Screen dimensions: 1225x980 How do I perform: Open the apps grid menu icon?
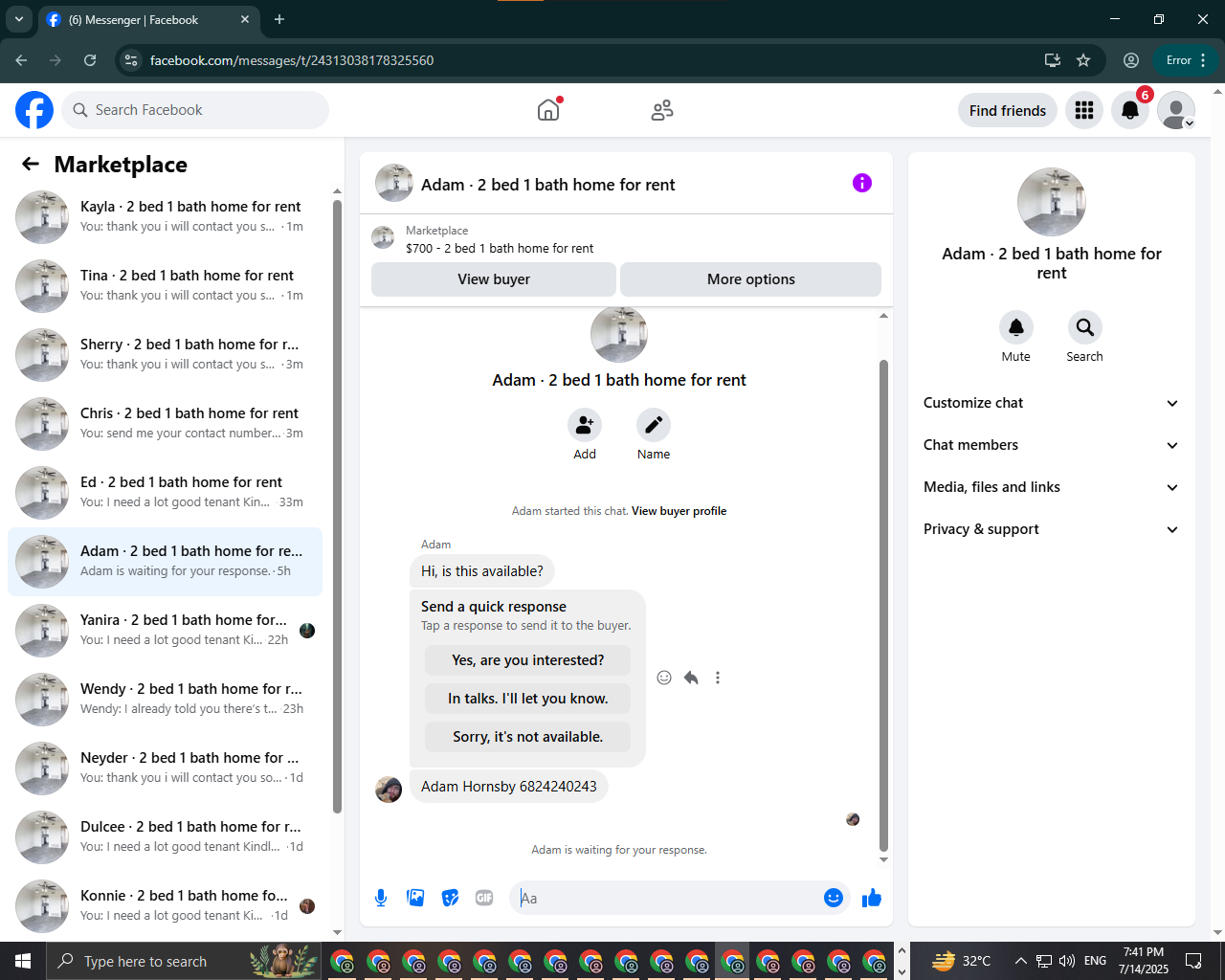pyautogui.click(x=1084, y=110)
